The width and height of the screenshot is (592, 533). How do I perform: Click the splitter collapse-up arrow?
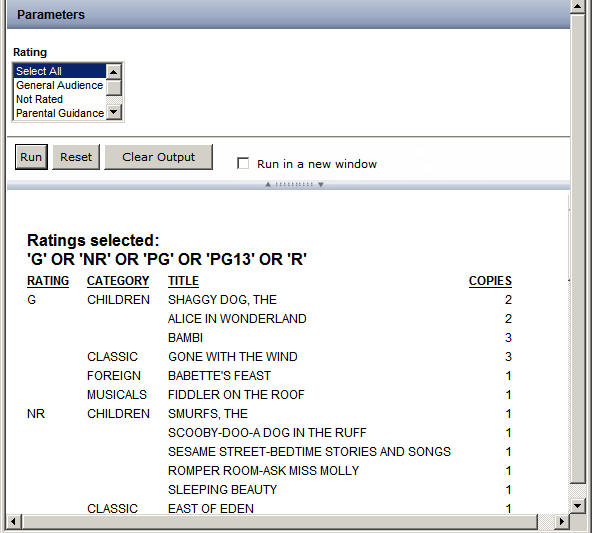coord(268,185)
